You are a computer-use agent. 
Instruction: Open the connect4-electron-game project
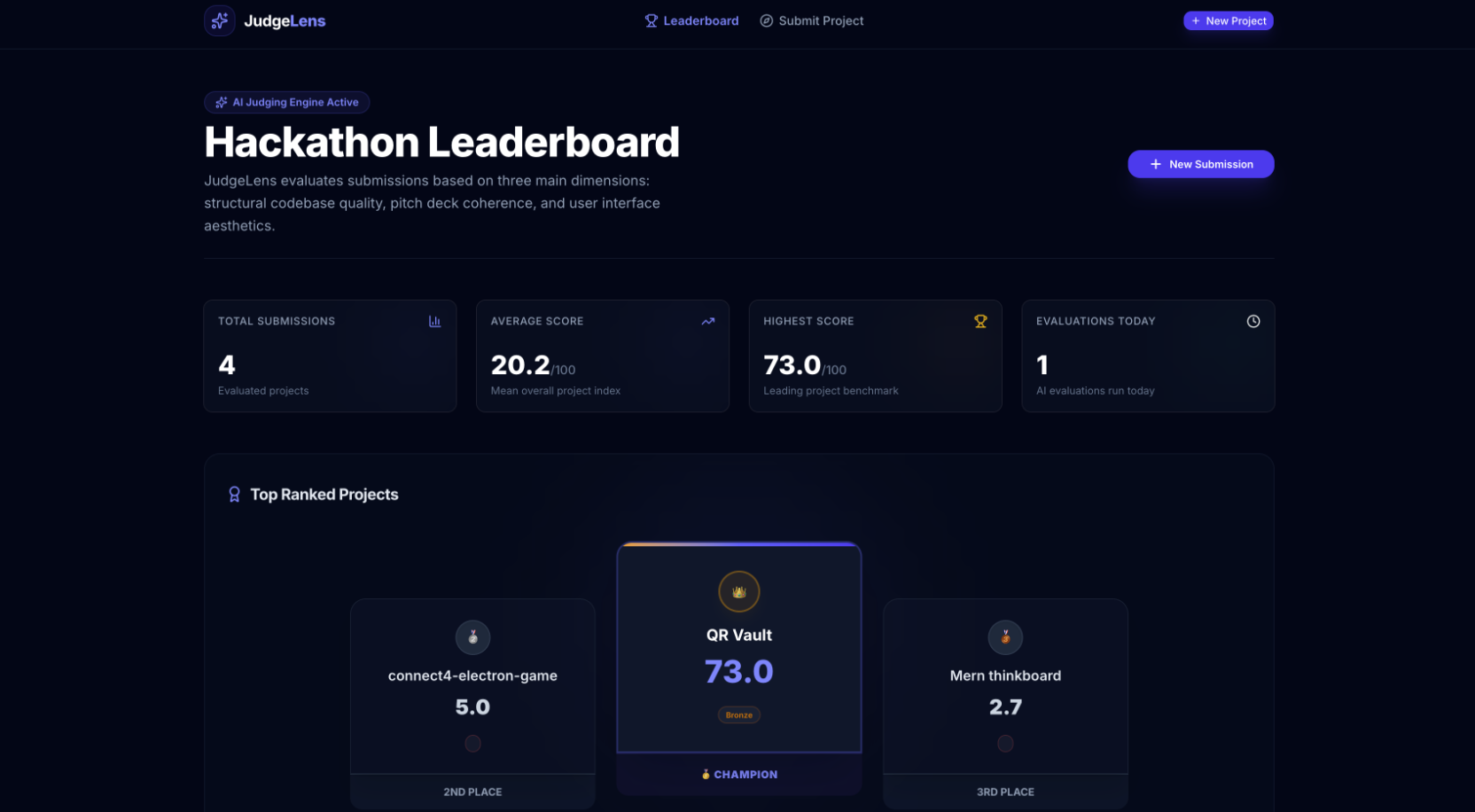472,675
